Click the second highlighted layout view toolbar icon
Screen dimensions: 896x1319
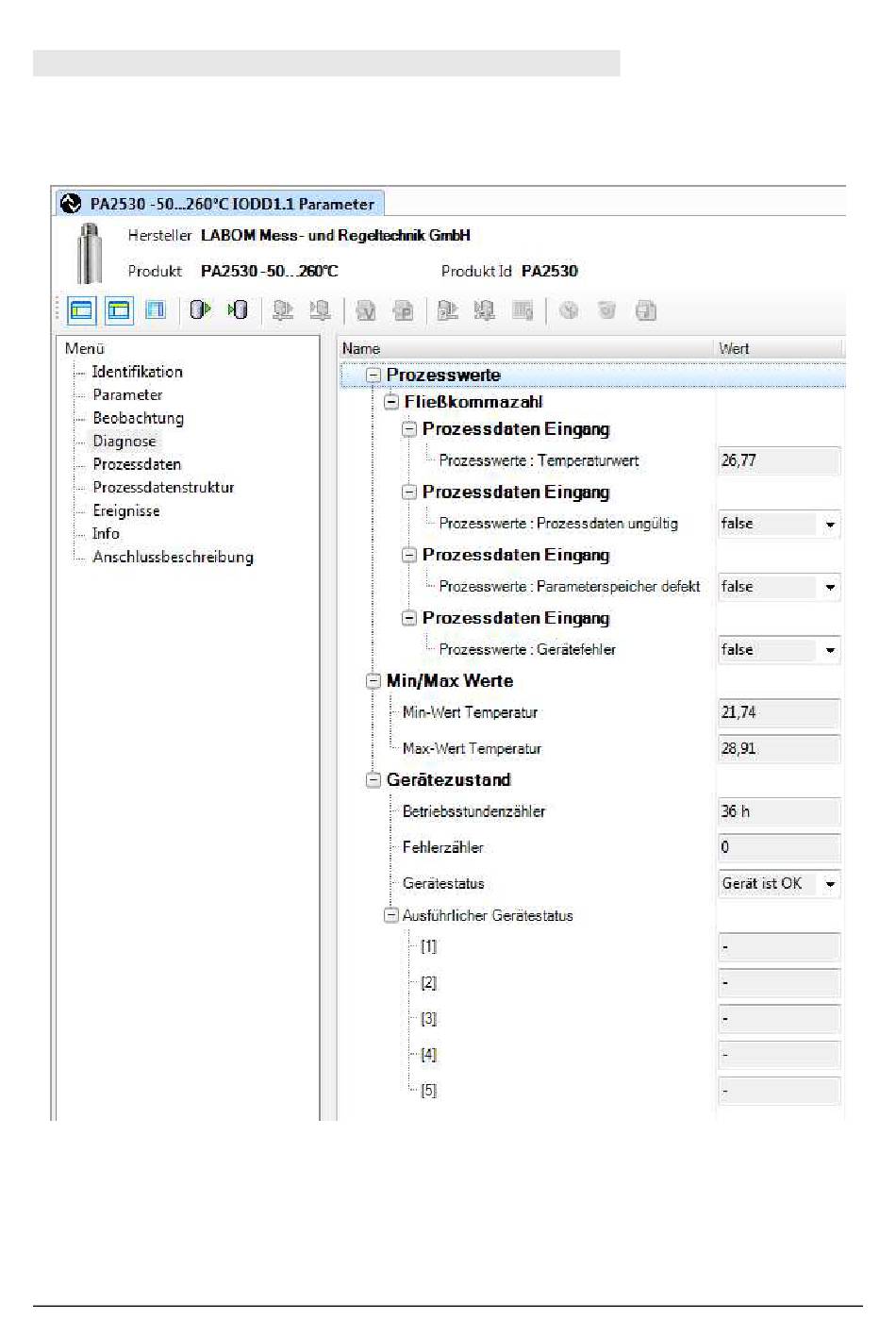(x=119, y=309)
